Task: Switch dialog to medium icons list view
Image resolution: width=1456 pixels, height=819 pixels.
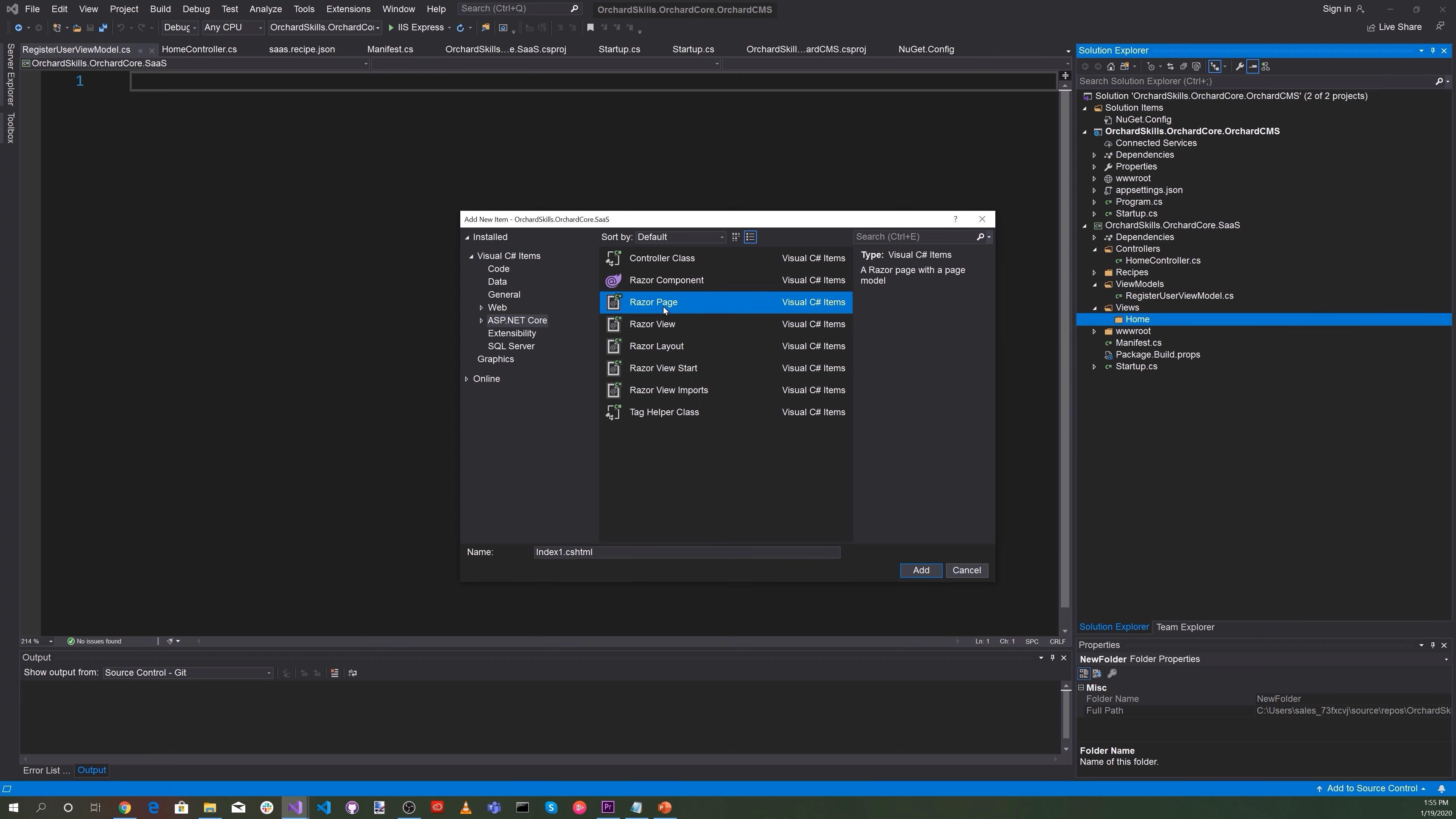Action: [750, 237]
